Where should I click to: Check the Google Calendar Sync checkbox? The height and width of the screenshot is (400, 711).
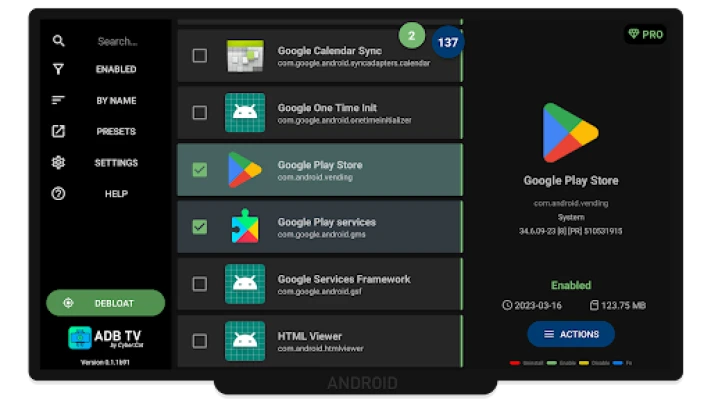(x=200, y=56)
